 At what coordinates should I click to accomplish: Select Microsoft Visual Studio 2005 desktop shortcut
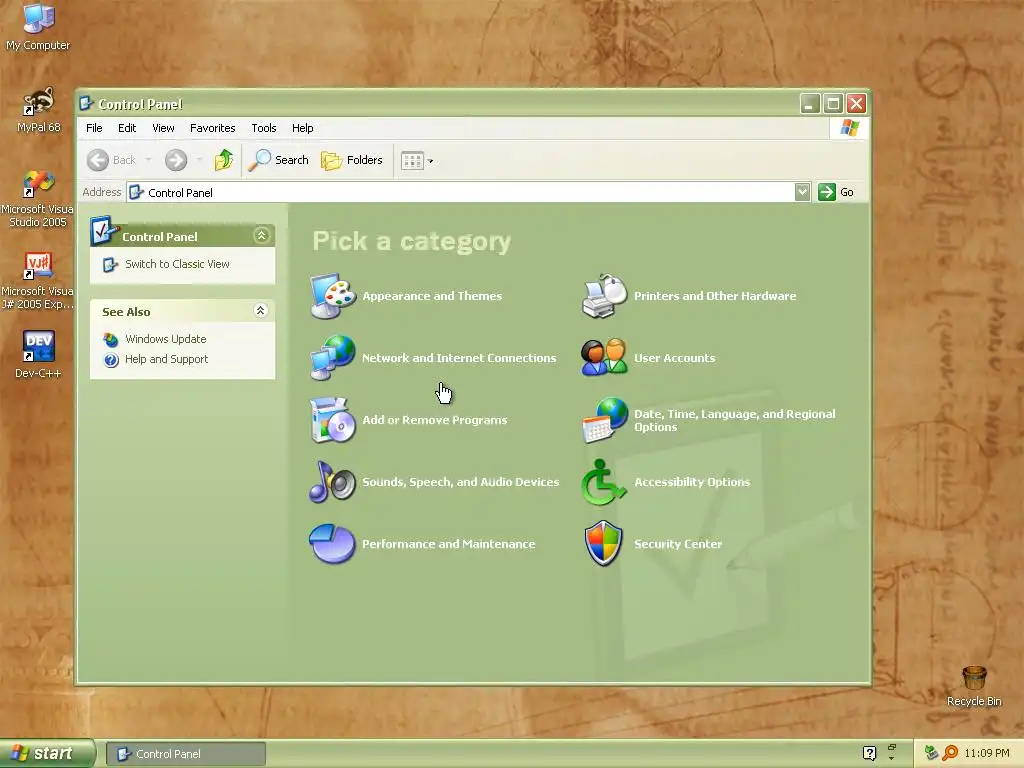point(37,199)
